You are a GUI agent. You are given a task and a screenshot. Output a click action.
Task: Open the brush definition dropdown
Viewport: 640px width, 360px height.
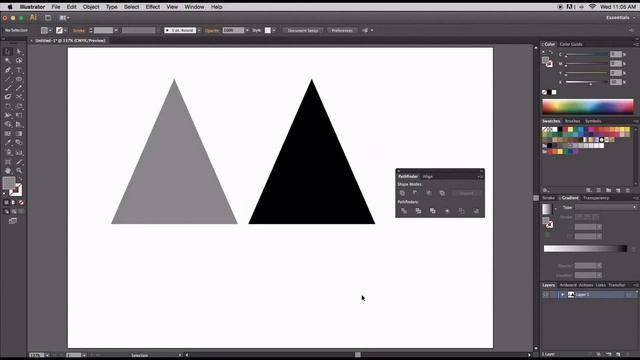(199, 30)
